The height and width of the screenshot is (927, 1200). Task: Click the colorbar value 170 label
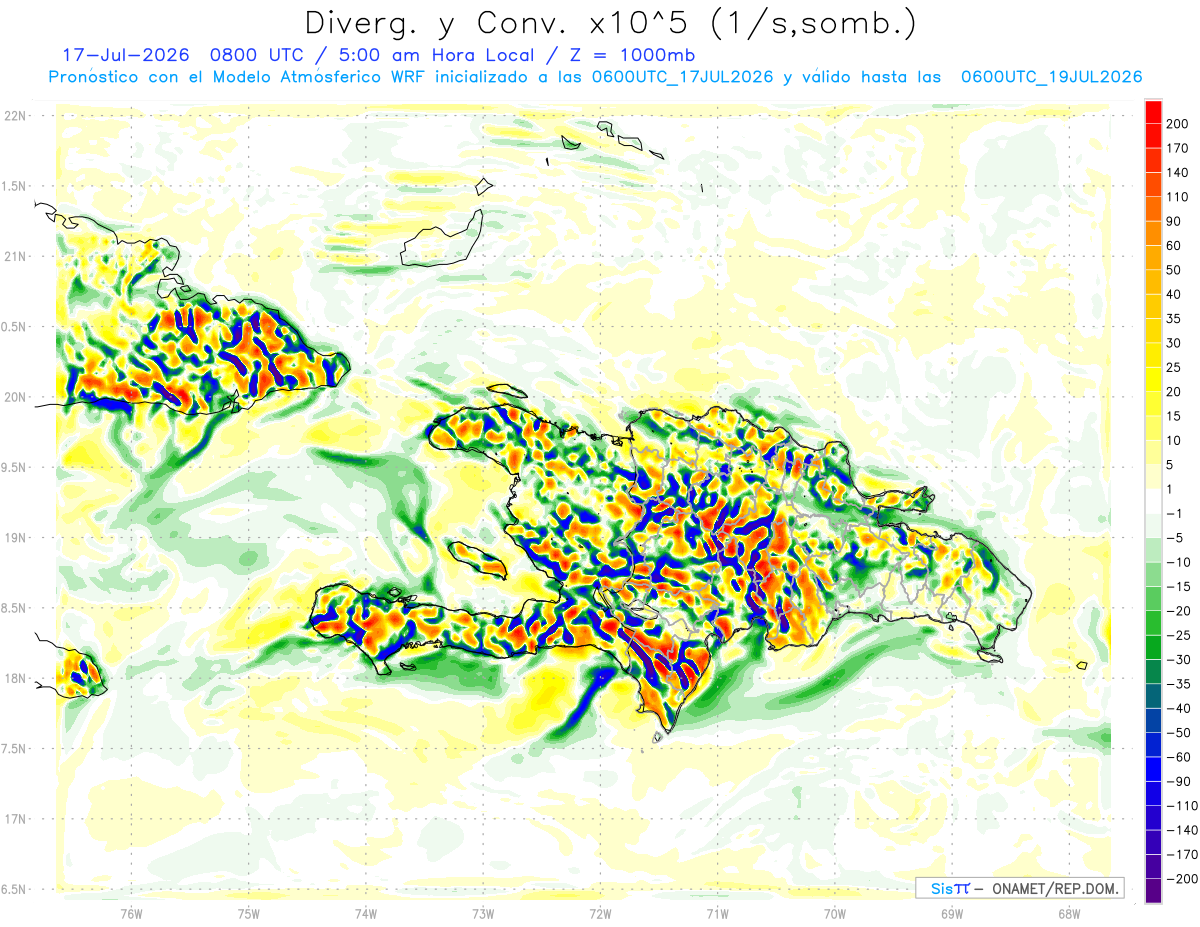(1179, 148)
